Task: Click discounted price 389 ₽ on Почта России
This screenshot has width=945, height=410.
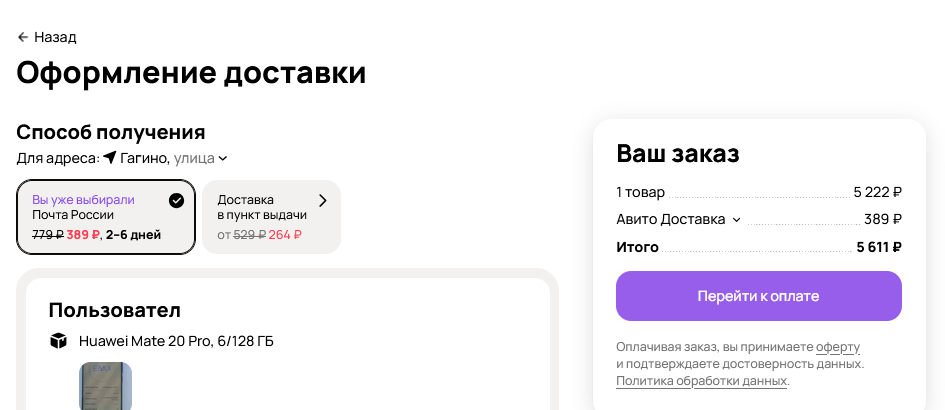Action: (x=83, y=235)
